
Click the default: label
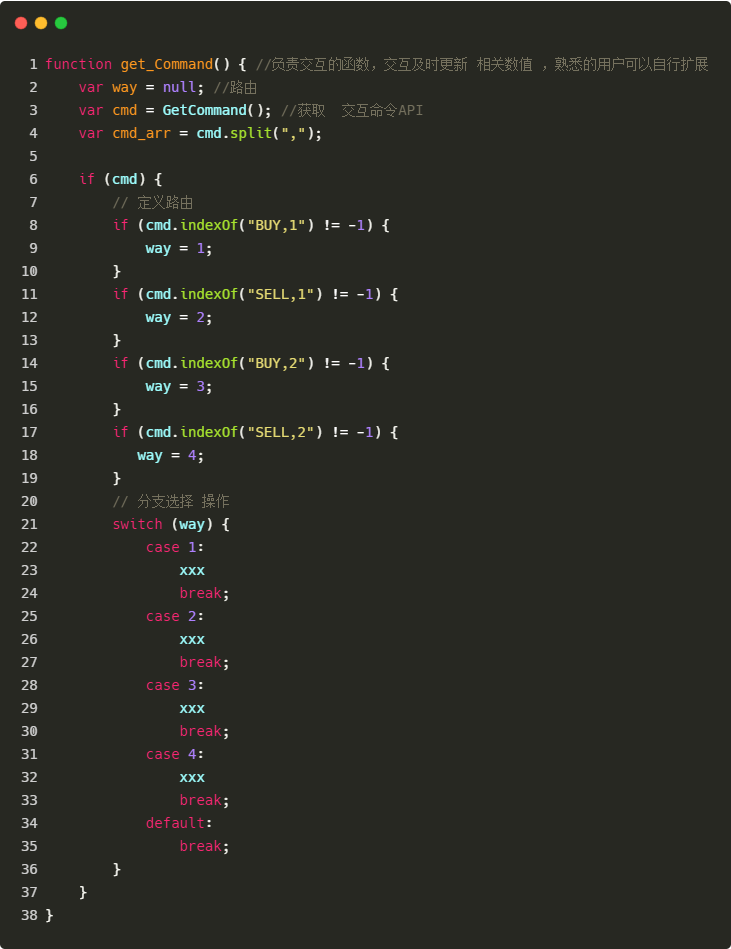pos(179,823)
